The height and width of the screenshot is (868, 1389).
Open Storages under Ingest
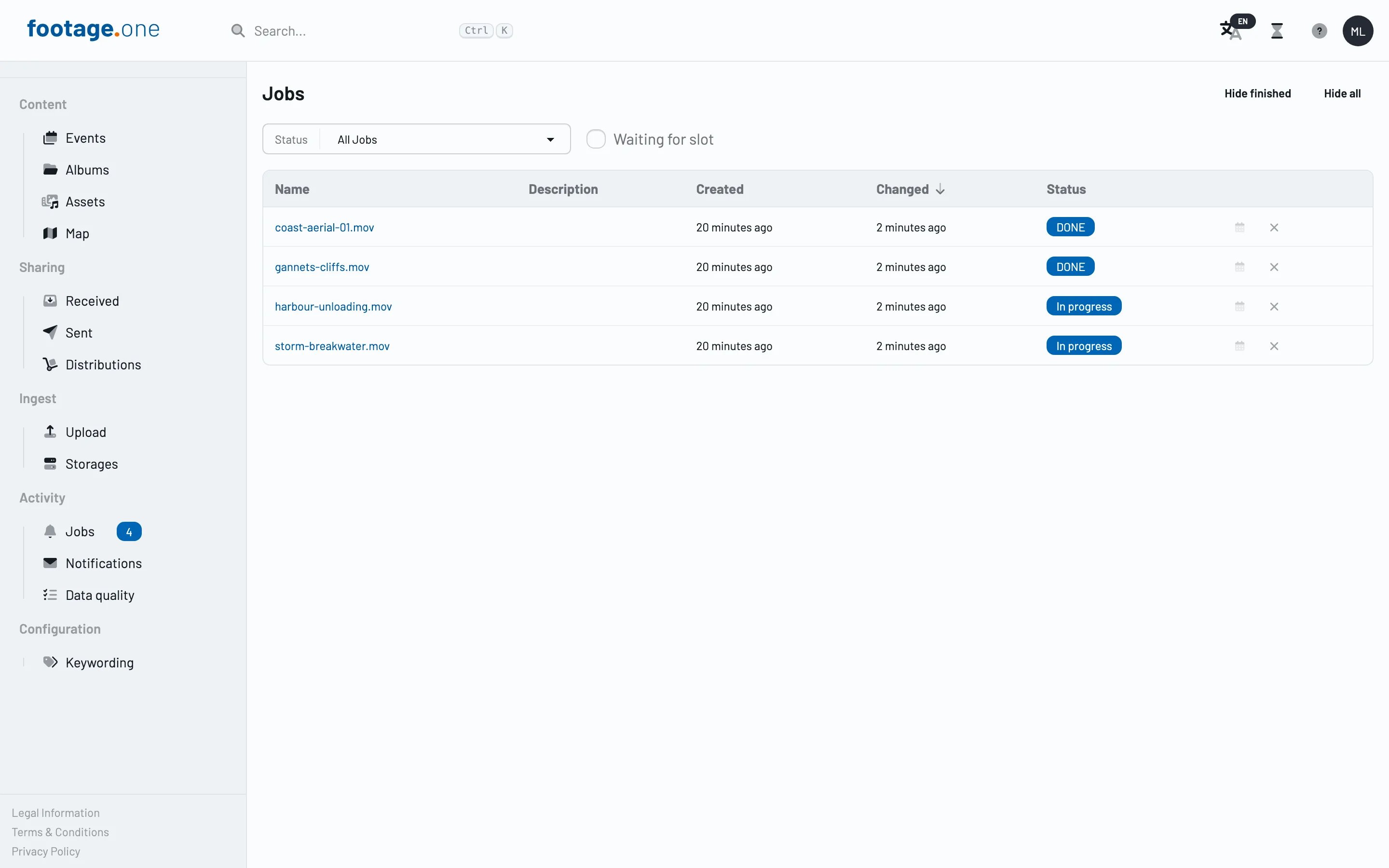tap(81, 464)
